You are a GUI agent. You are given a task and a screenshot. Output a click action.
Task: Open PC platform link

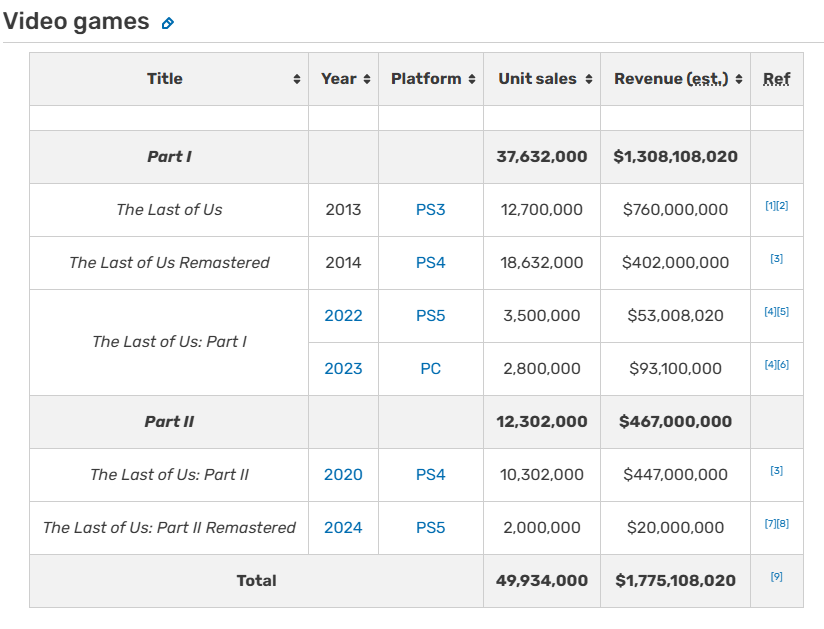coord(430,368)
